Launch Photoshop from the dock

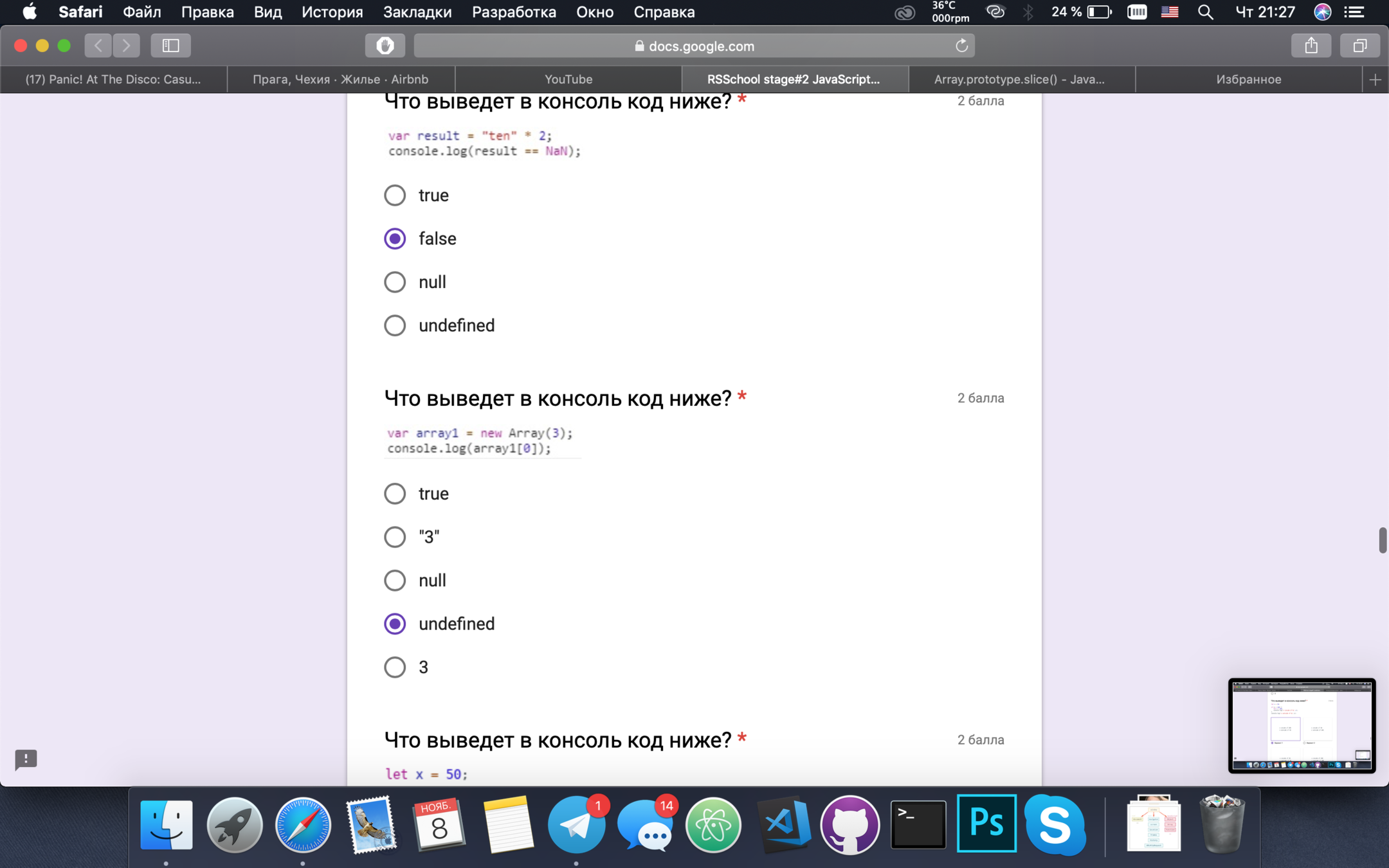(986, 824)
